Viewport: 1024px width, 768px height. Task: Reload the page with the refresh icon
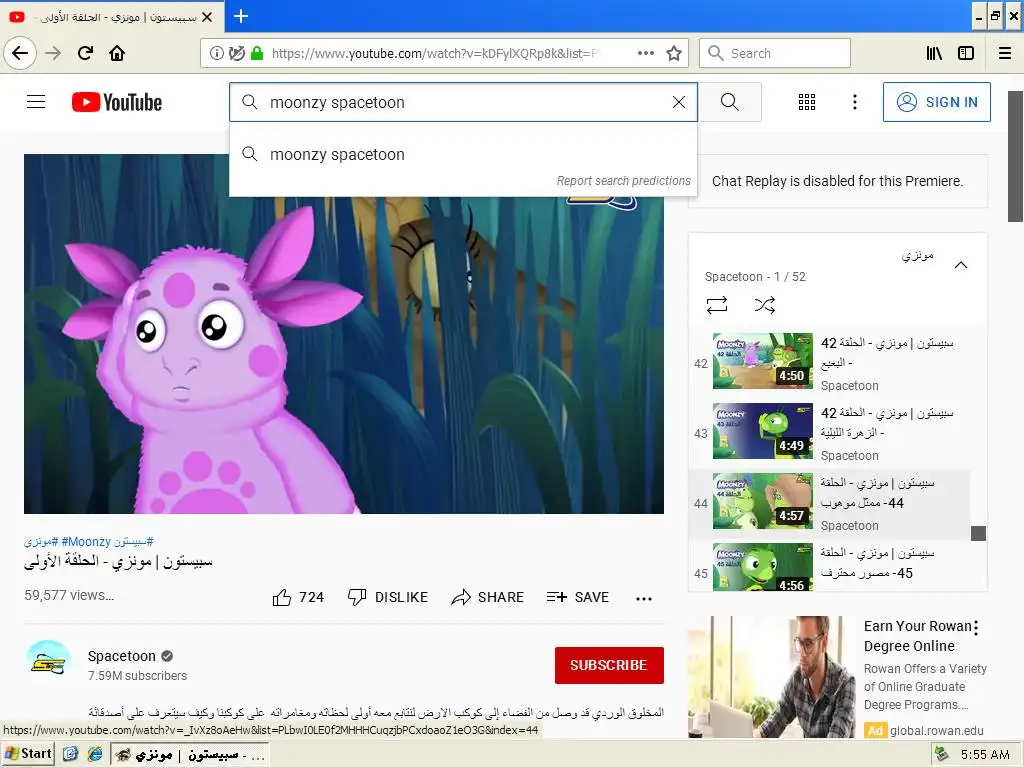click(86, 53)
